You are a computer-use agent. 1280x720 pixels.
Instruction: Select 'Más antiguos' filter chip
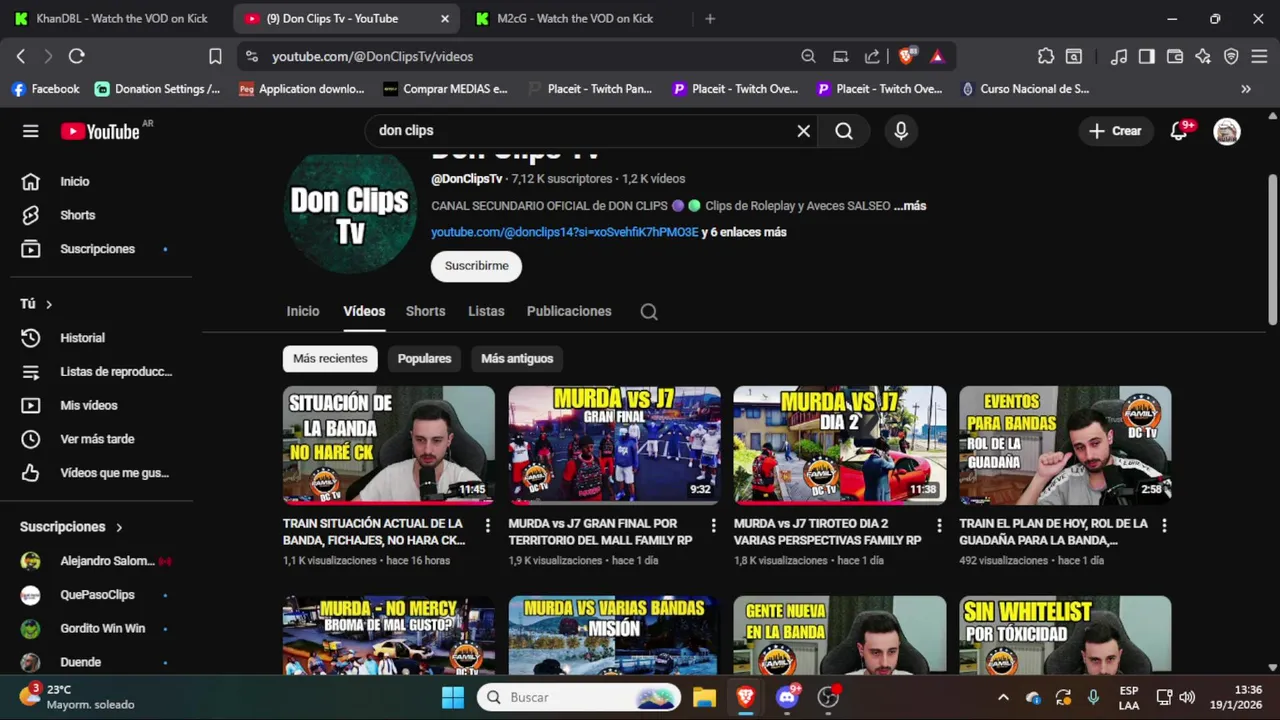pos(517,359)
